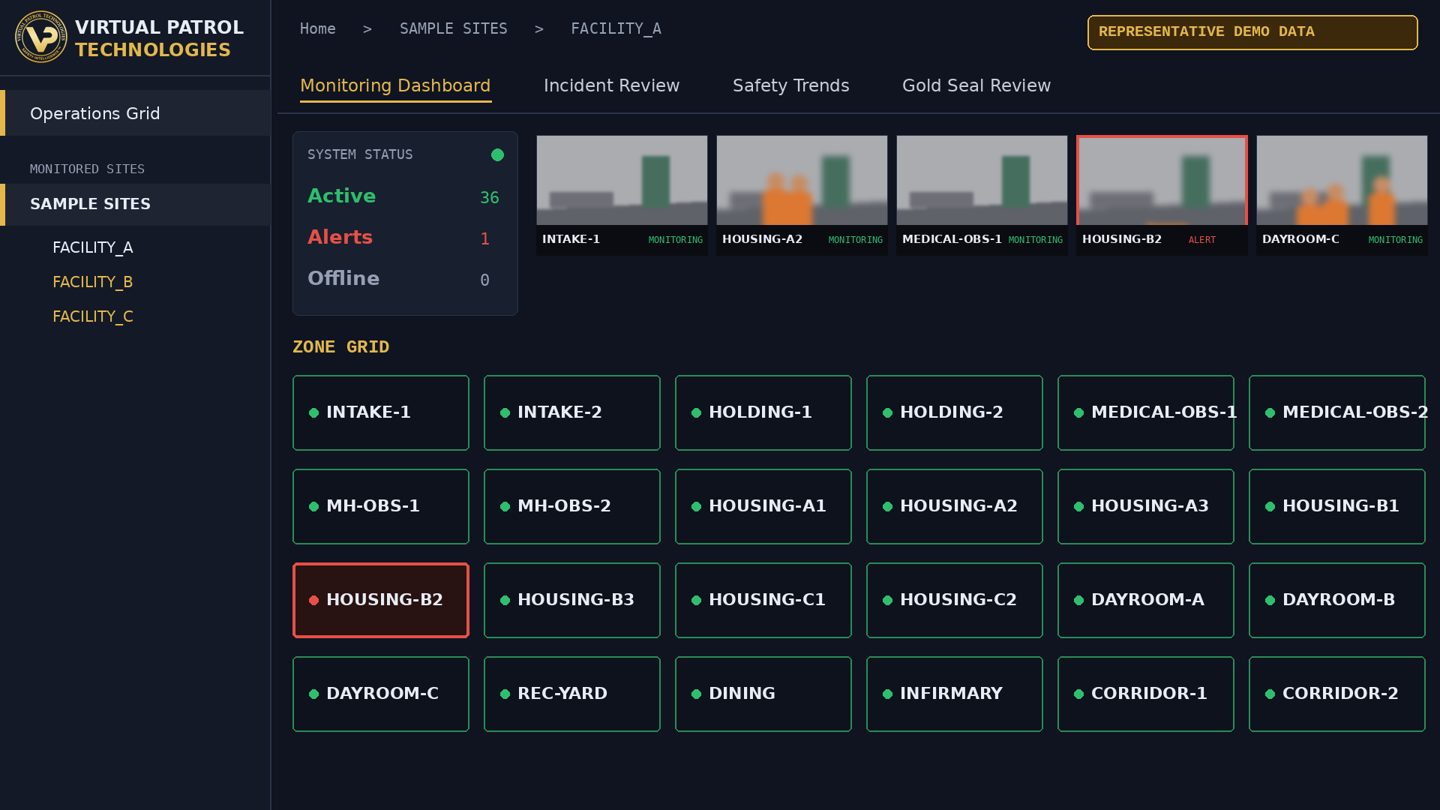This screenshot has width=1440, height=810.
Task: View the DAYROOM-C camera feed thumbnail
Action: 1342,195
